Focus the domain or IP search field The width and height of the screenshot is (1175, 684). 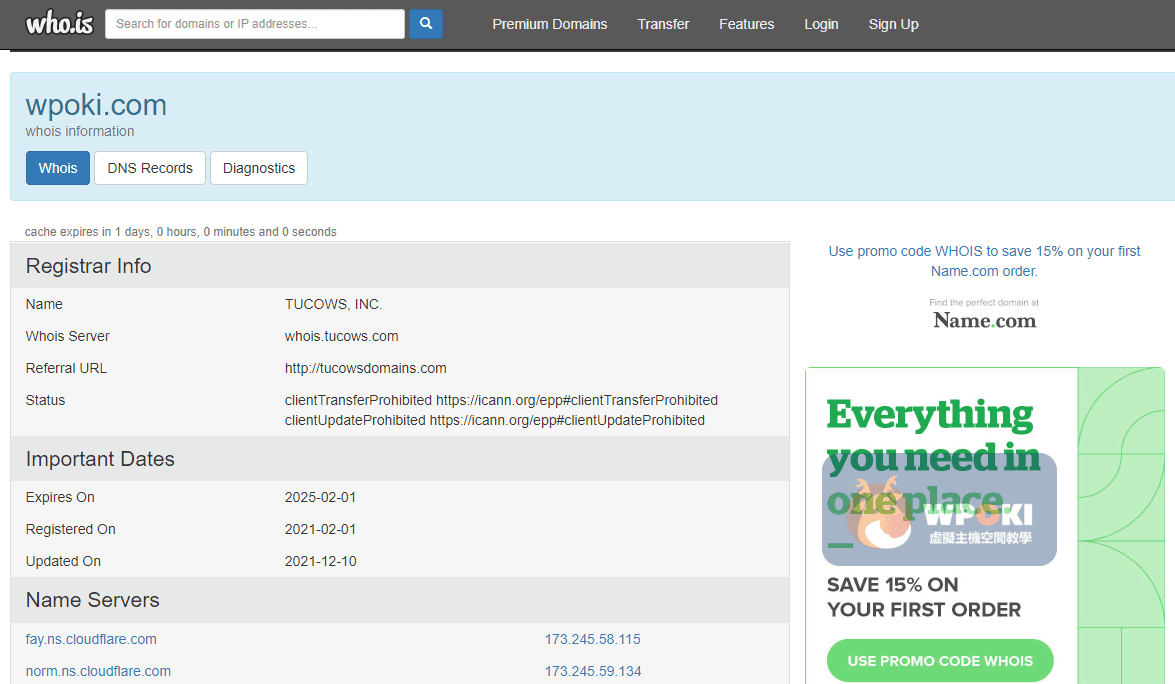point(255,24)
